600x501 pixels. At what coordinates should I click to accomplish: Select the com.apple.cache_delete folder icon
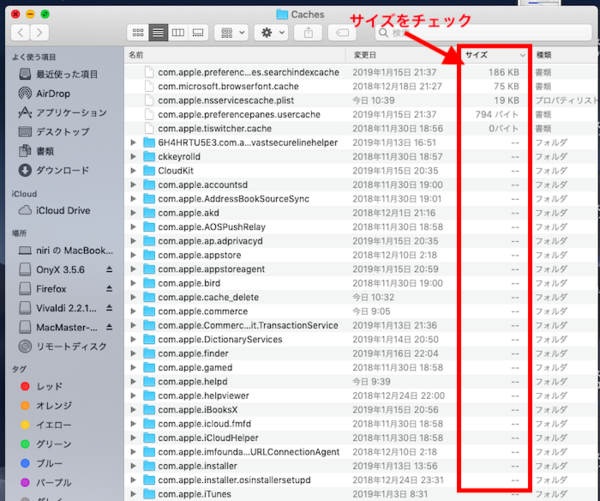(x=149, y=297)
